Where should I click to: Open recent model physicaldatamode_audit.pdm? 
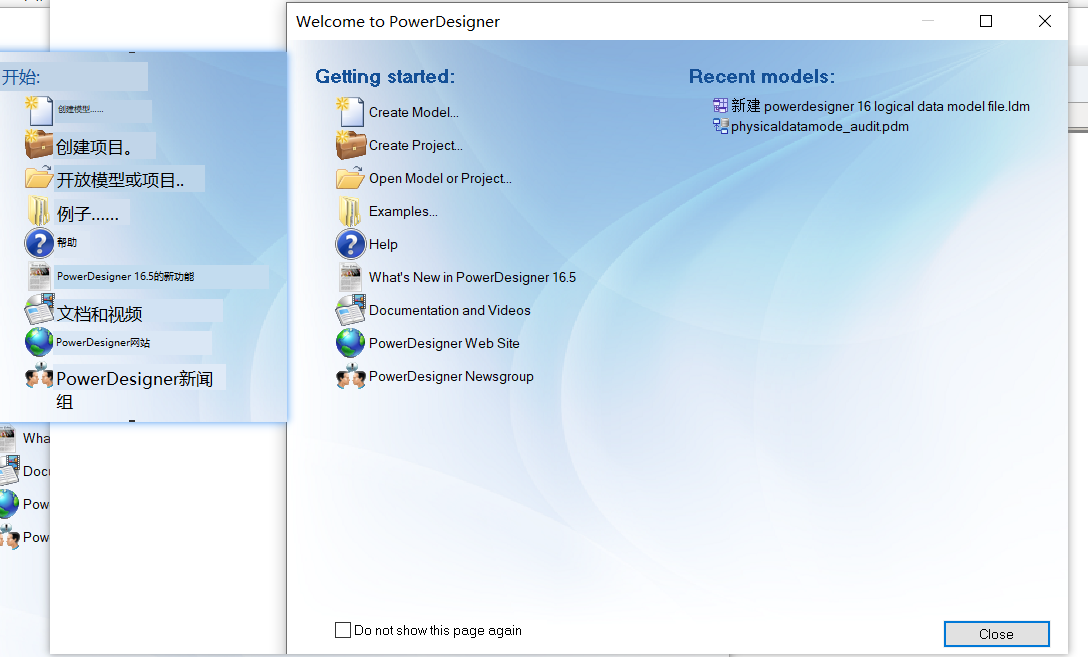819,126
